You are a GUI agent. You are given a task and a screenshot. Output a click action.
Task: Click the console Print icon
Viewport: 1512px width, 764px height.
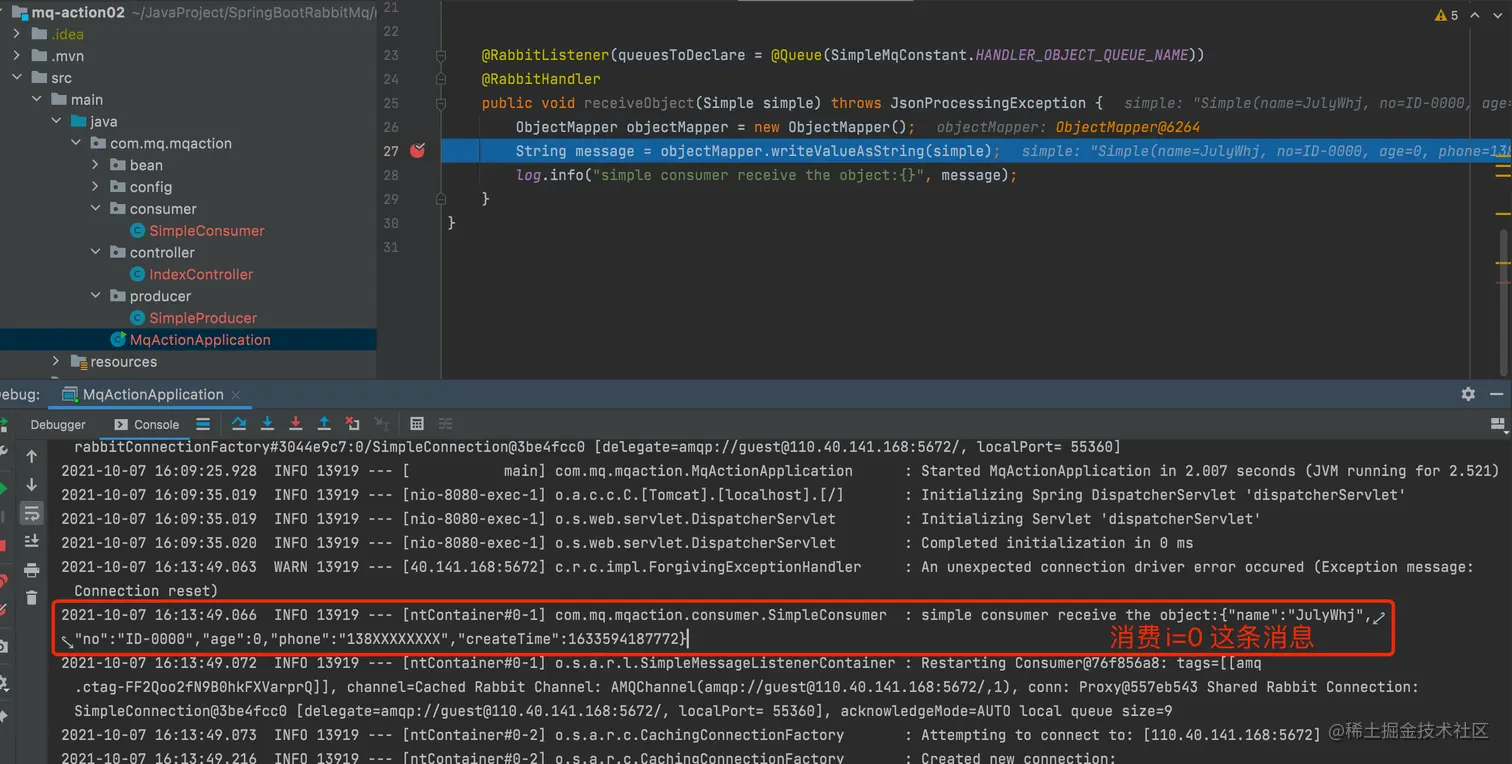coord(31,570)
